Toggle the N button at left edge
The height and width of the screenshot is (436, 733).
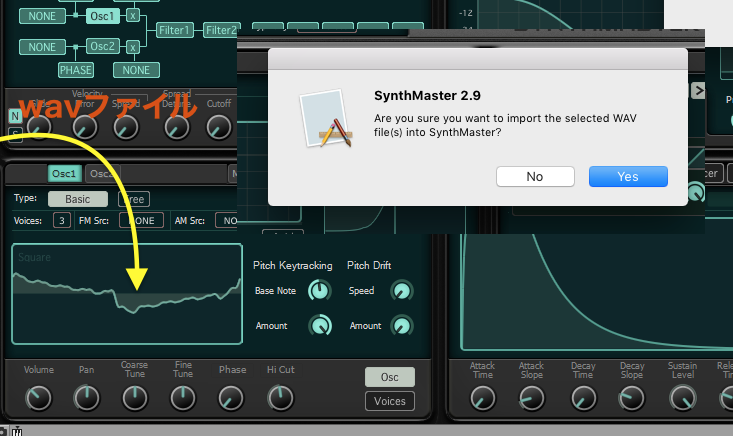(x=15, y=116)
